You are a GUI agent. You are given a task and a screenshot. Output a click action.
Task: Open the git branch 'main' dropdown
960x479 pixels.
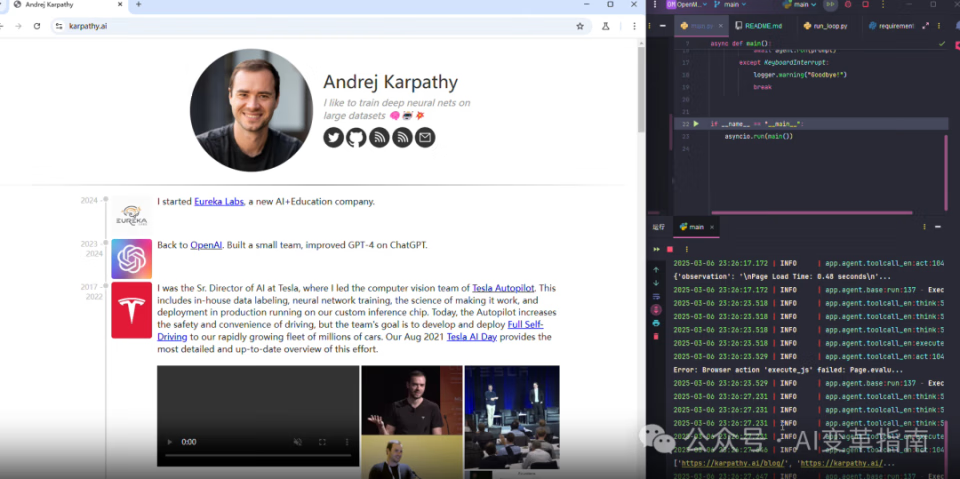(730, 4)
